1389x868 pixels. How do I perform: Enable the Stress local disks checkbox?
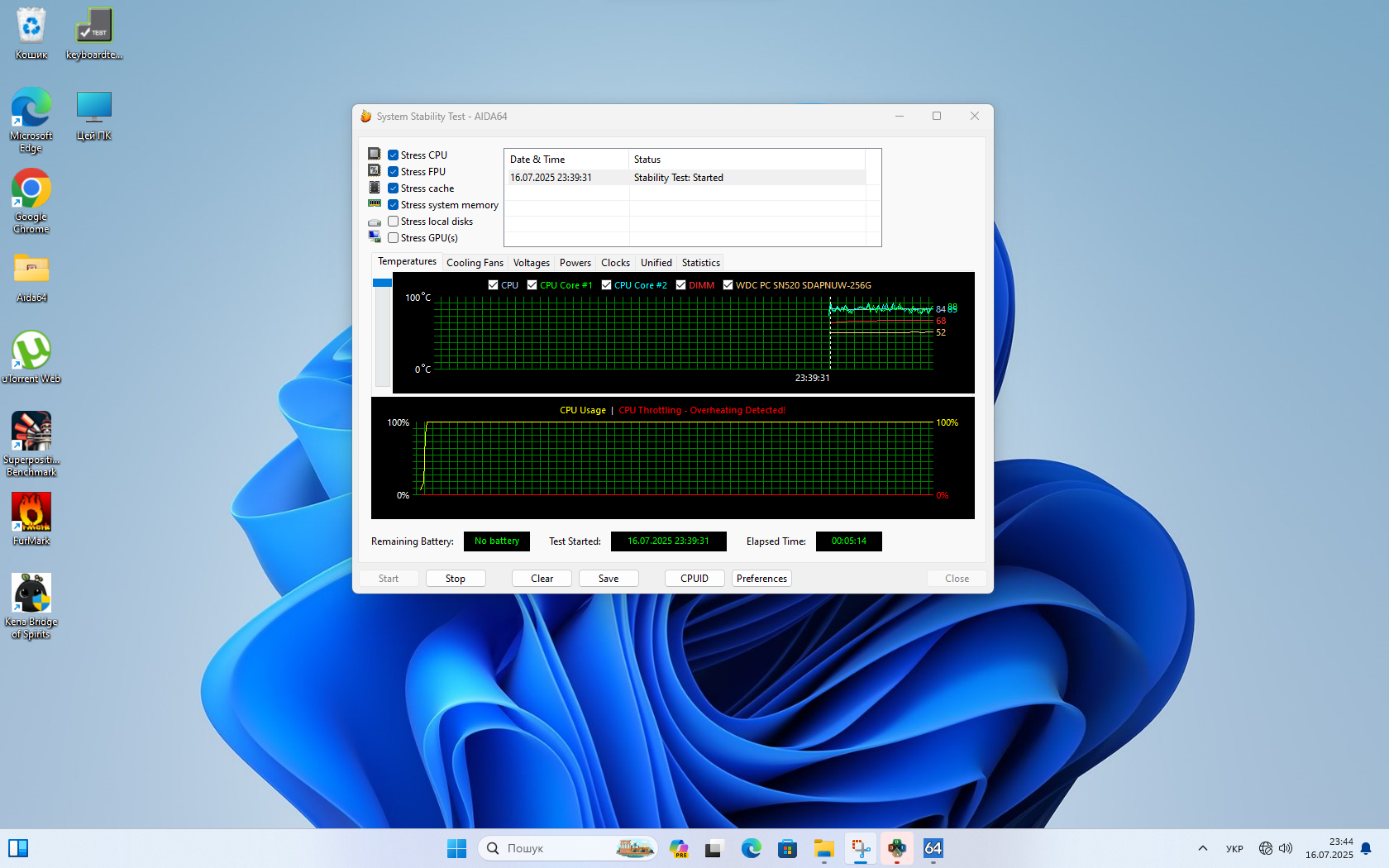click(394, 222)
